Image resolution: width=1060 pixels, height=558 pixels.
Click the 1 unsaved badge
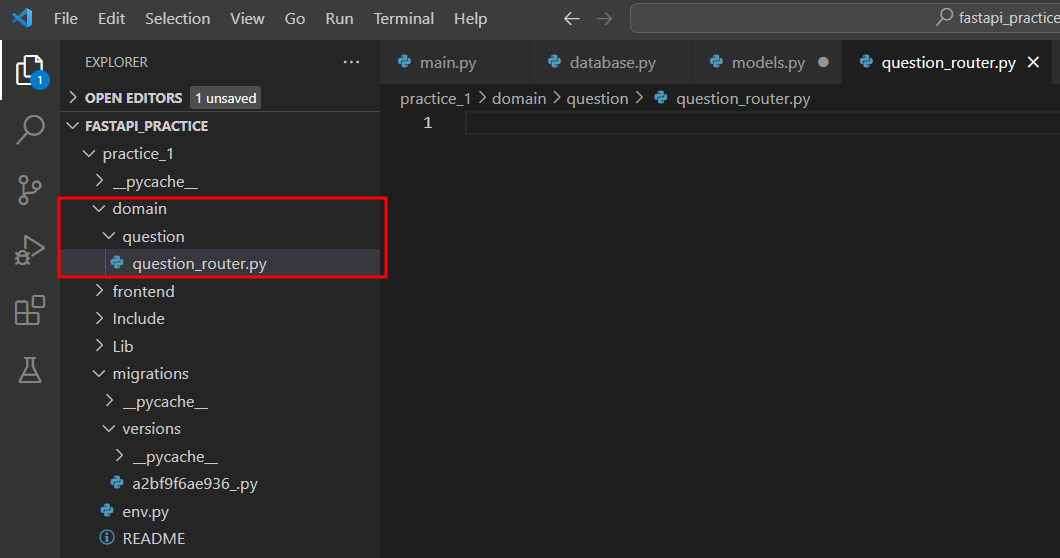click(226, 98)
